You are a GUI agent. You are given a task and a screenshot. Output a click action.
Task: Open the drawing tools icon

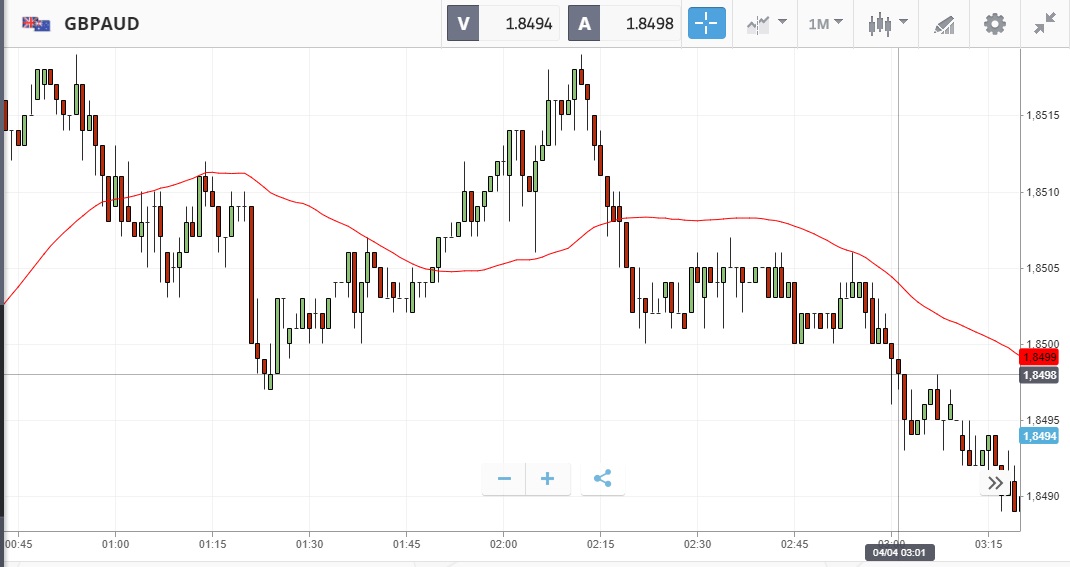(x=943, y=24)
